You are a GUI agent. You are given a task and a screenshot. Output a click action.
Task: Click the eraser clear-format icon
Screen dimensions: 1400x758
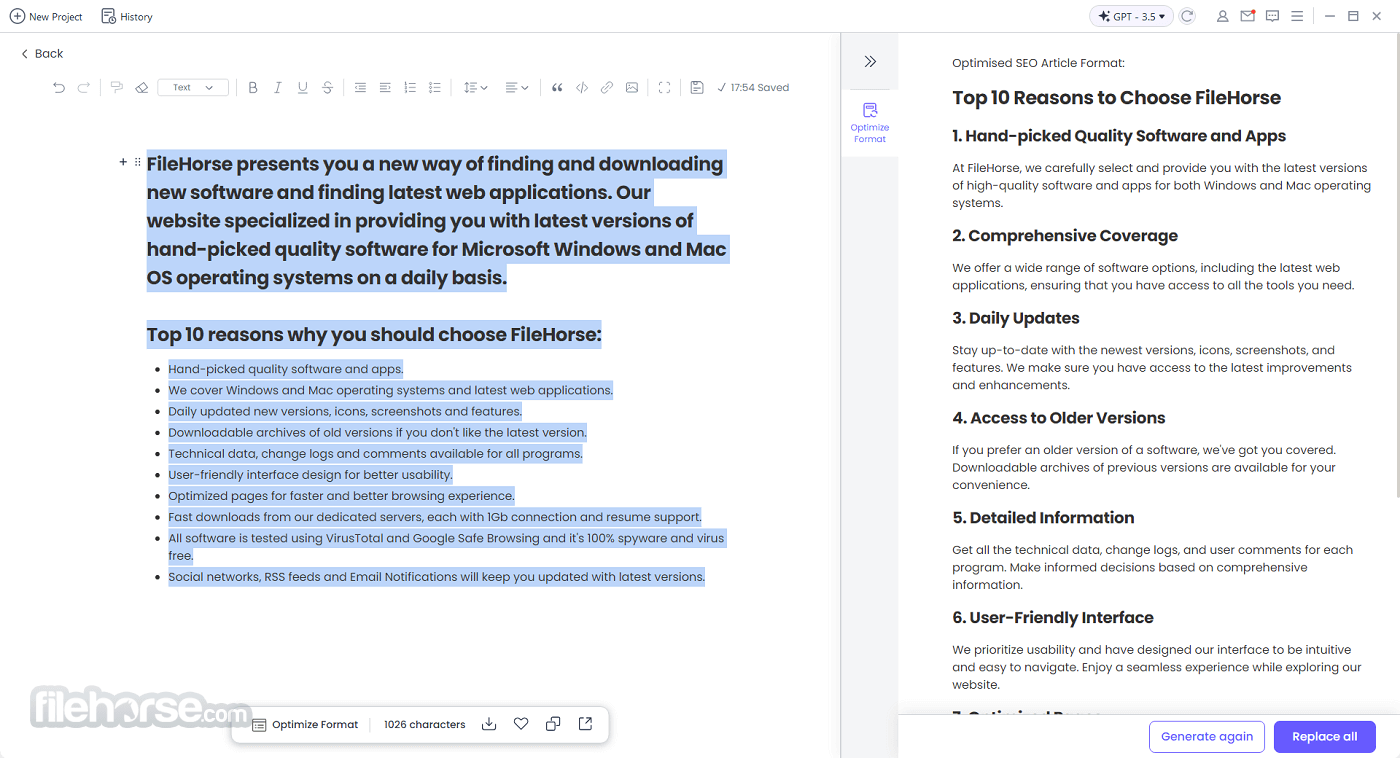(141, 88)
